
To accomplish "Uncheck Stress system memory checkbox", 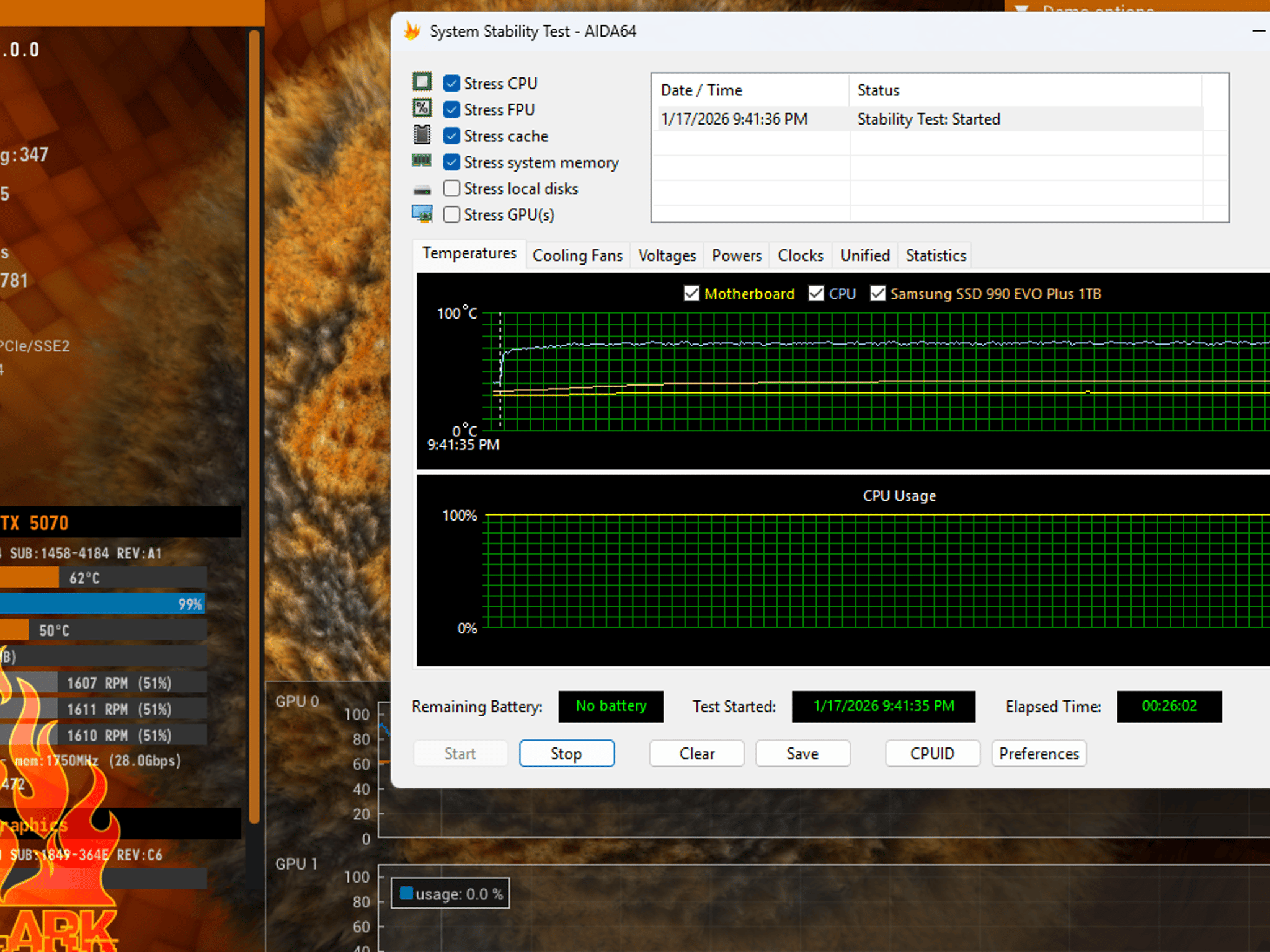I will click(x=452, y=162).
